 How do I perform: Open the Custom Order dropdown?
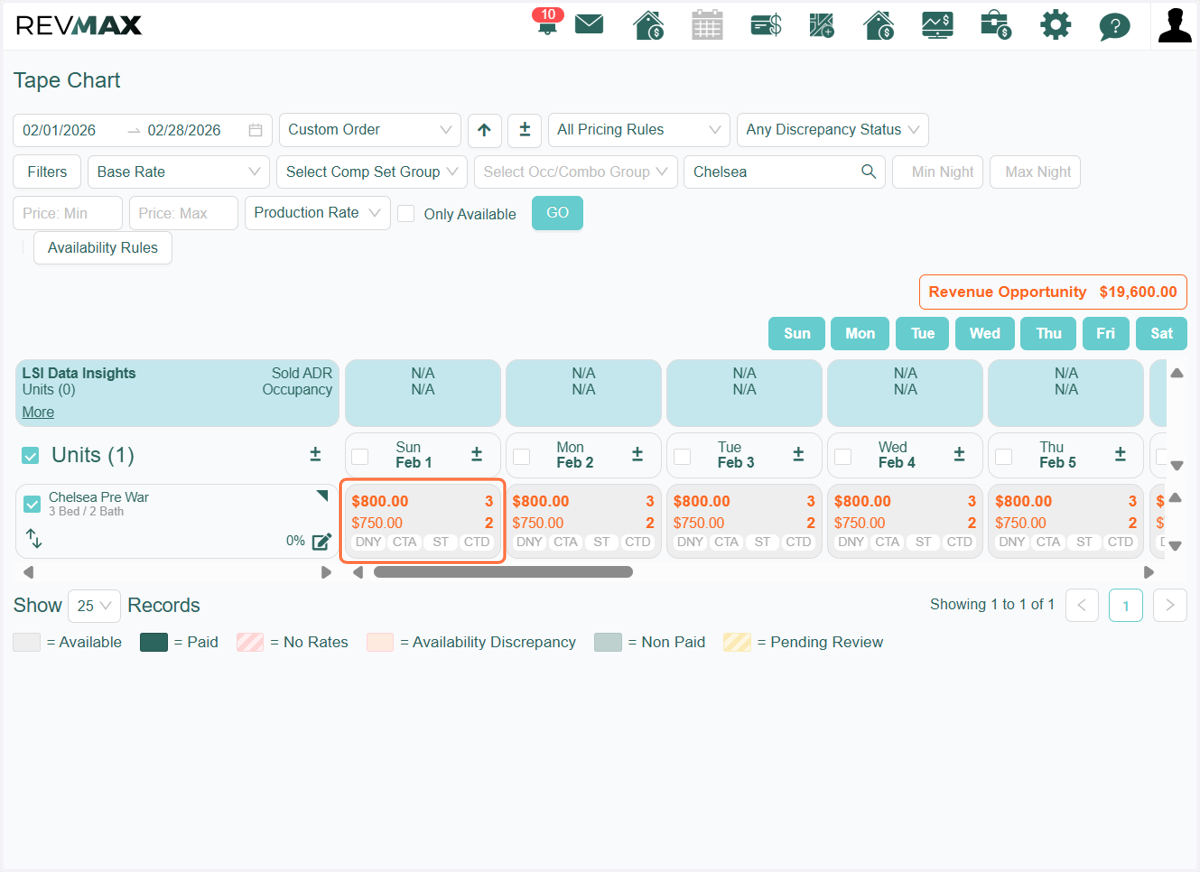click(370, 130)
